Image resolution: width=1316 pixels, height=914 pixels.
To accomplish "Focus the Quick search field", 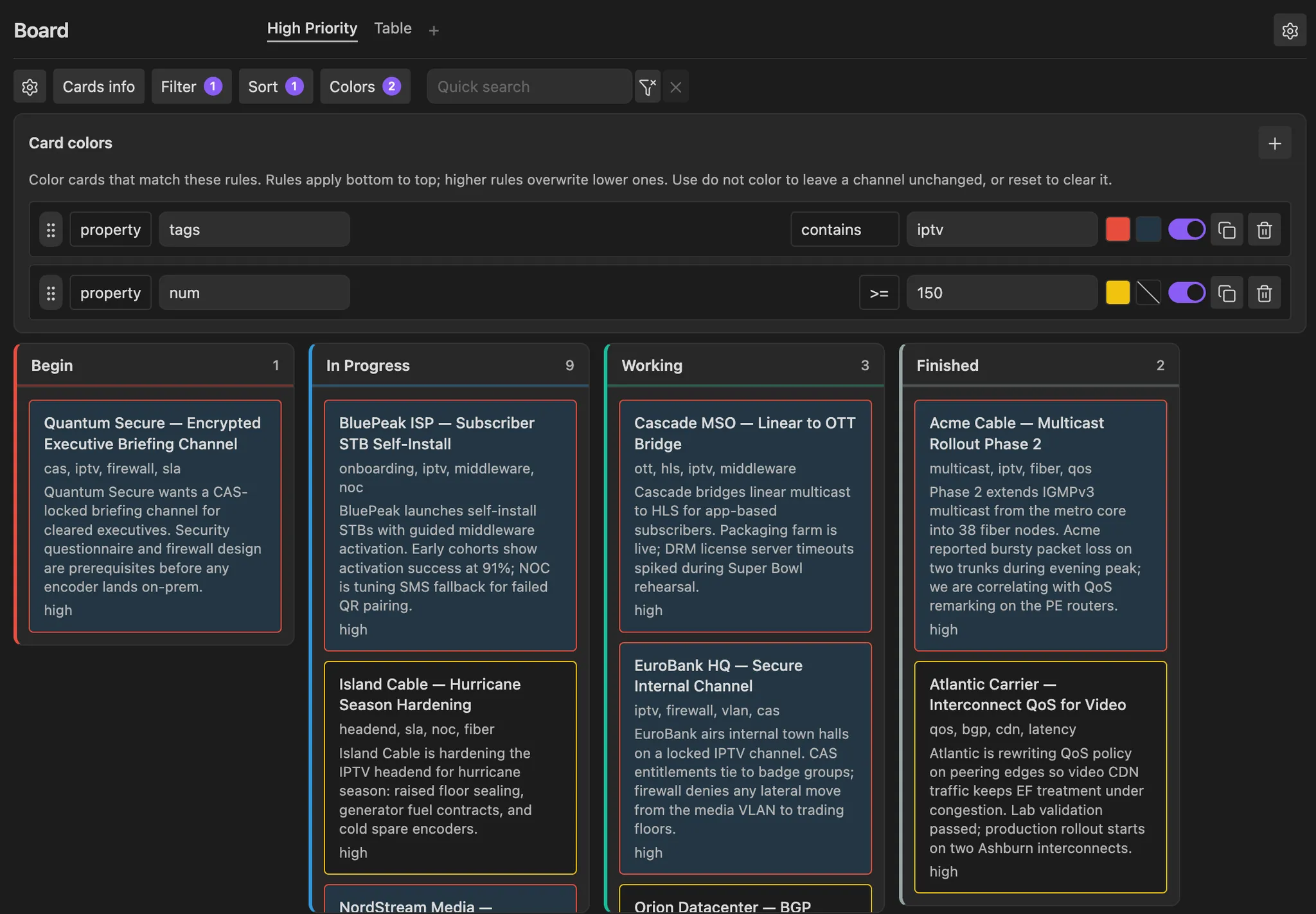I will click(x=529, y=87).
